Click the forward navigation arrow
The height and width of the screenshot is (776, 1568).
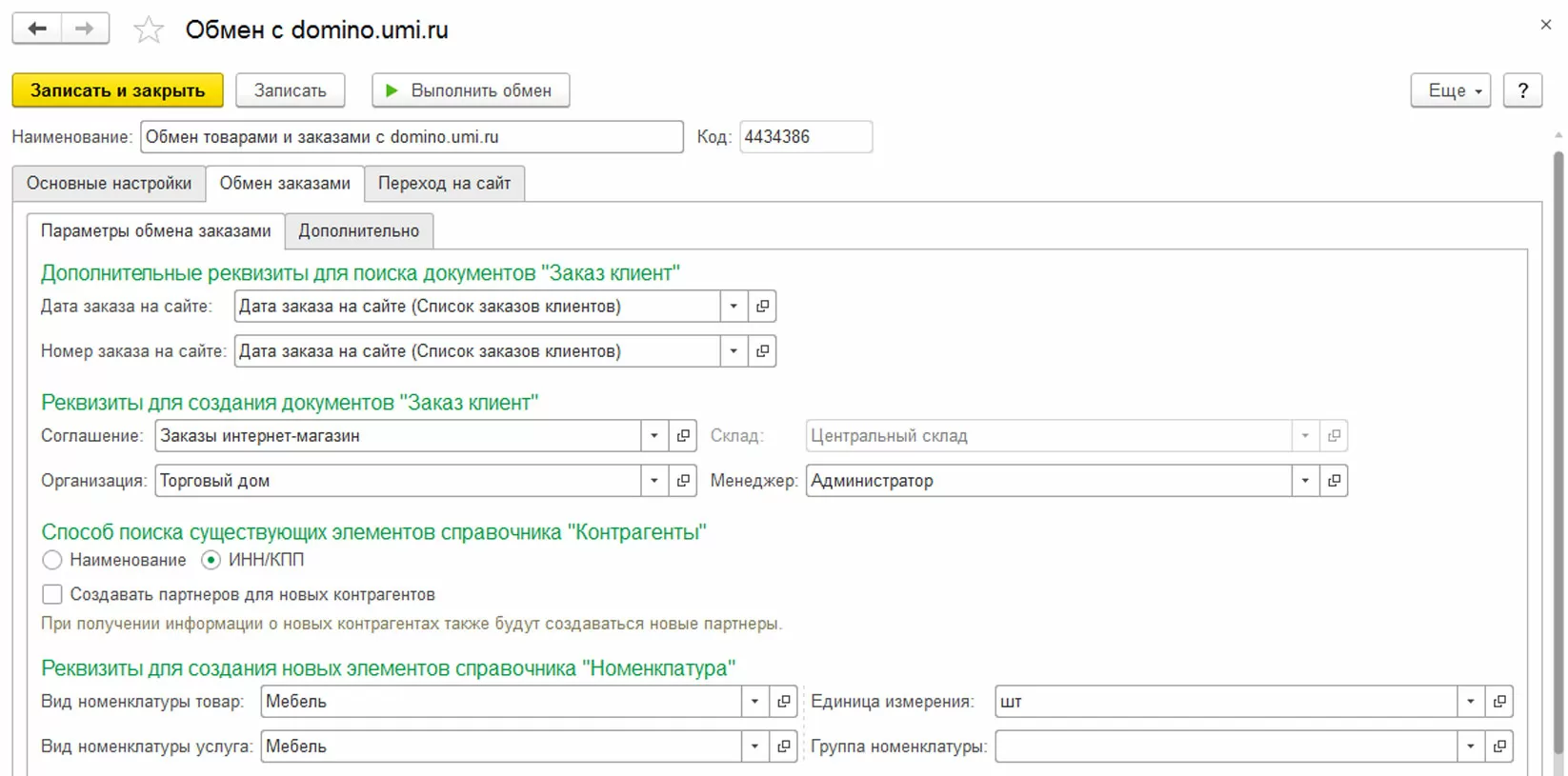click(x=85, y=29)
